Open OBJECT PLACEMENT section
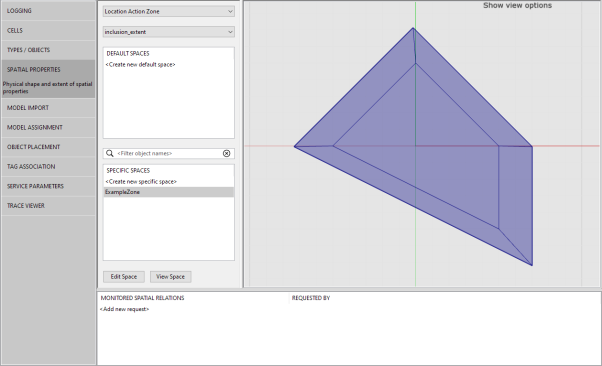 (48, 147)
